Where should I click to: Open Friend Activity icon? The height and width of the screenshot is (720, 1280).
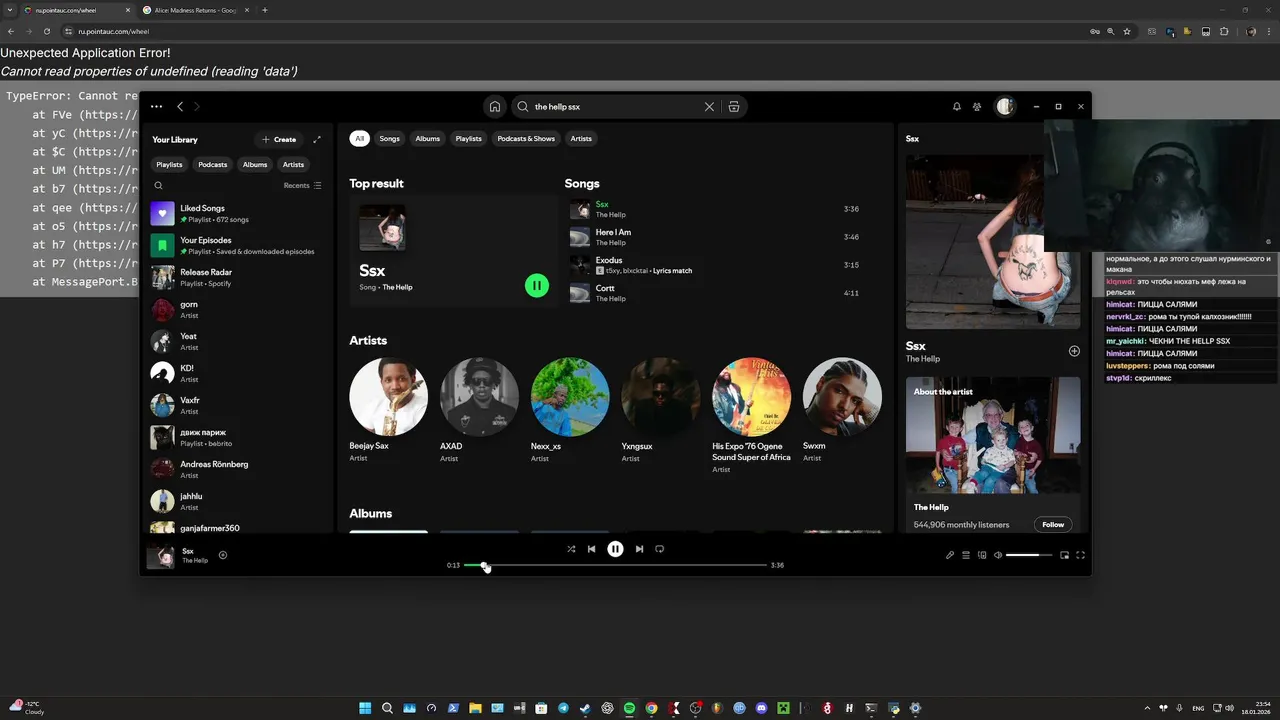tap(977, 106)
